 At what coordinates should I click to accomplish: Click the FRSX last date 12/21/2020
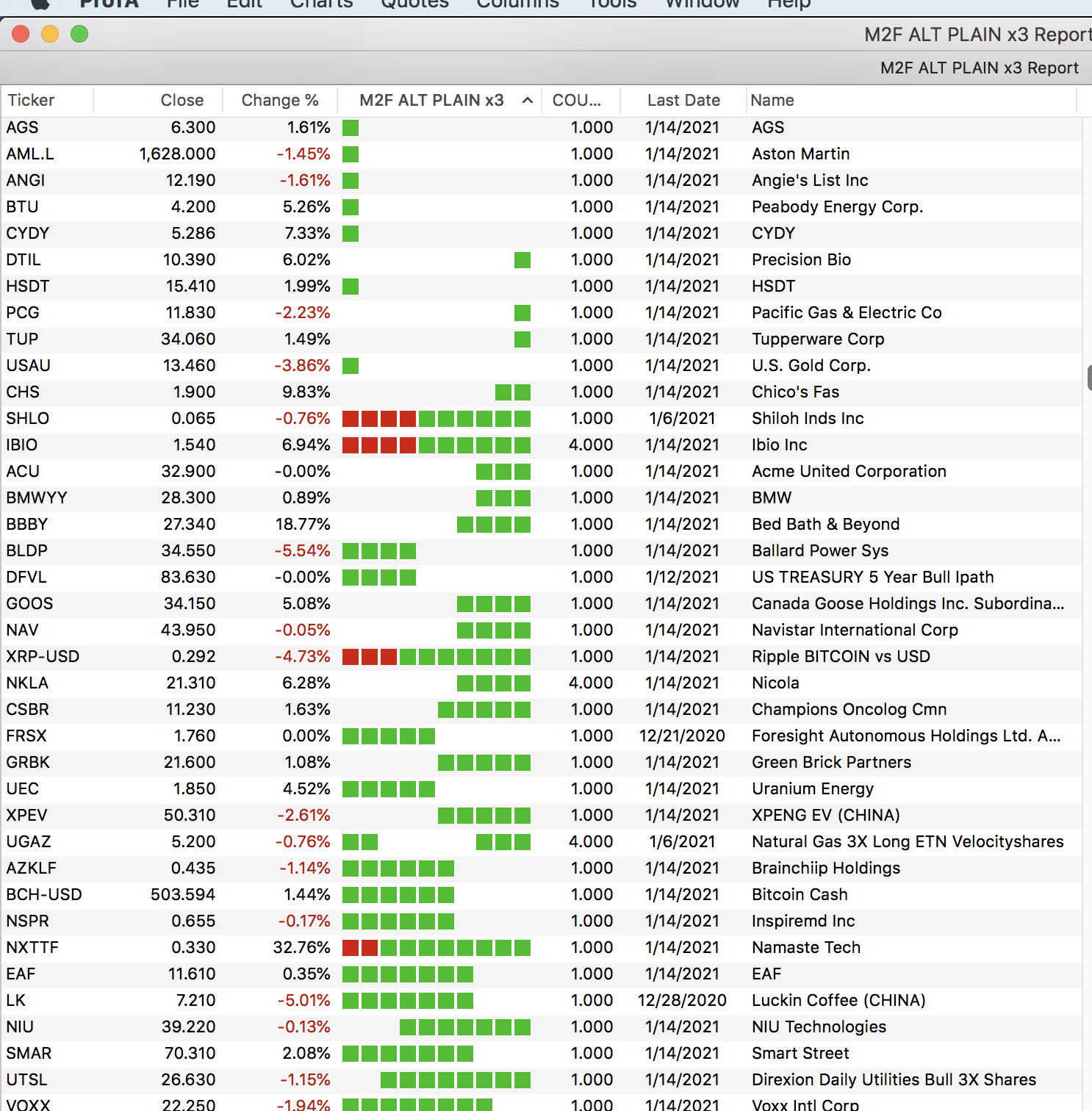[x=682, y=736]
